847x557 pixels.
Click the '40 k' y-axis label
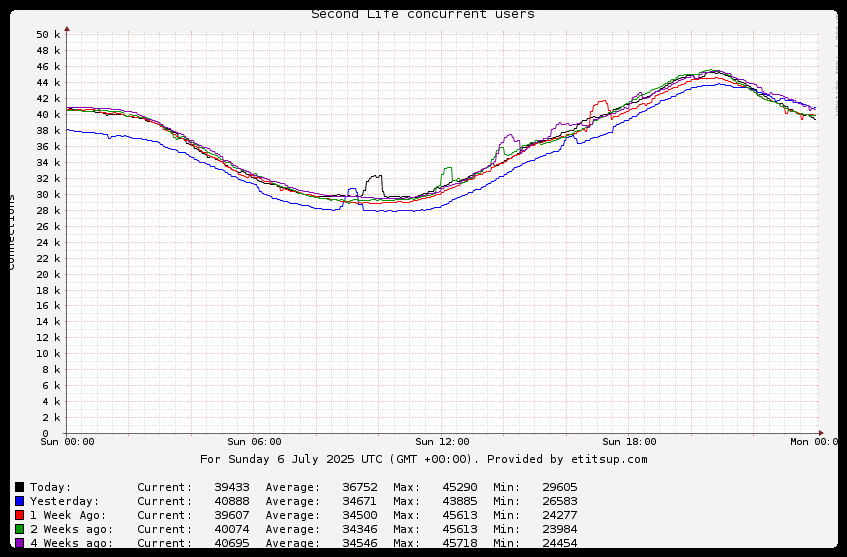coord(49,115)
